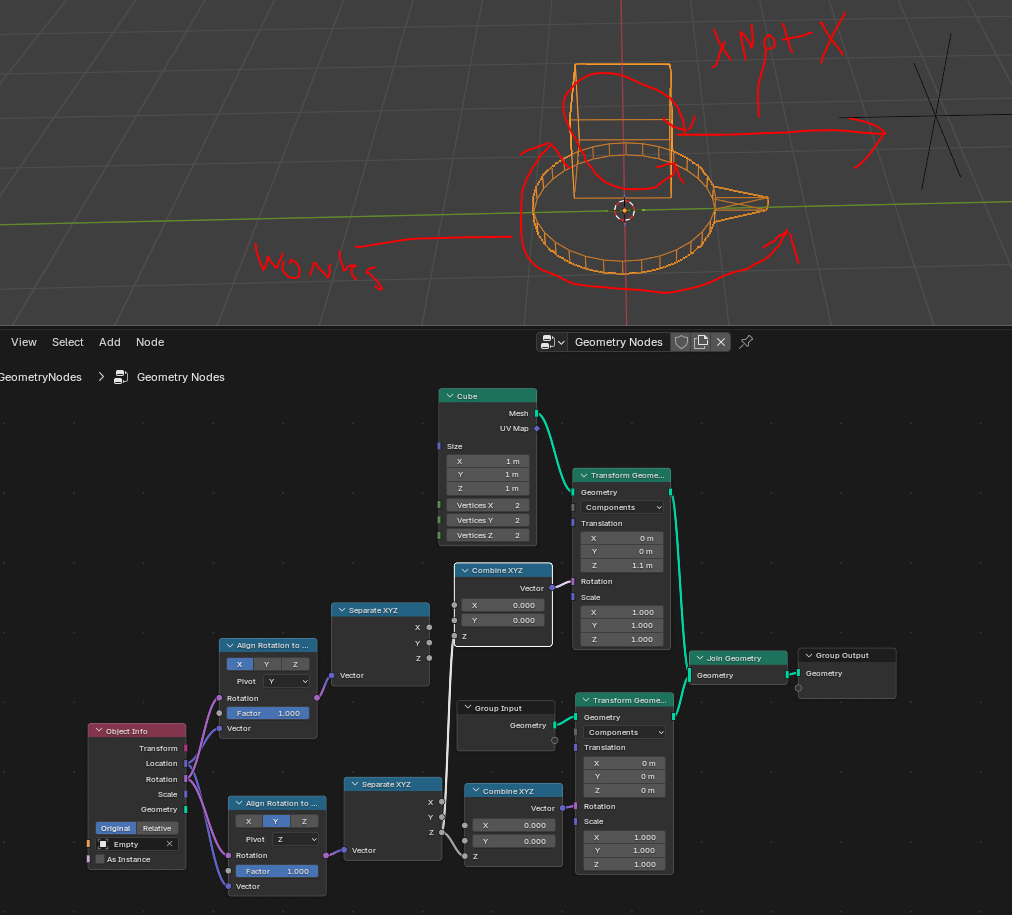Open Components dropdown in Transform Geometry fed by Cube
The height and width of the screenshot is (915, 1012).
[622, 508]
